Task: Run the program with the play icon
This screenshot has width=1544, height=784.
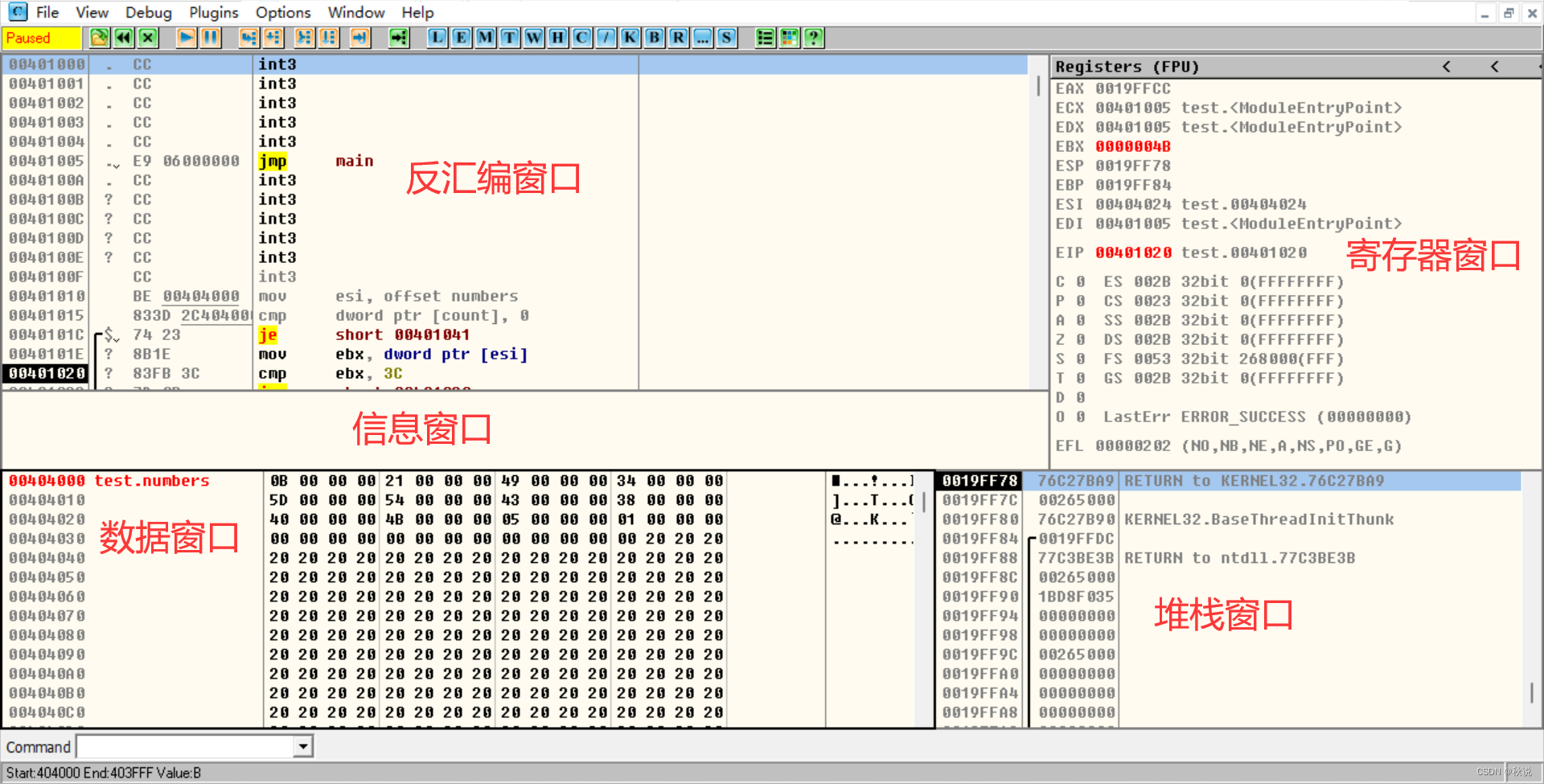Action: [186, 38]
